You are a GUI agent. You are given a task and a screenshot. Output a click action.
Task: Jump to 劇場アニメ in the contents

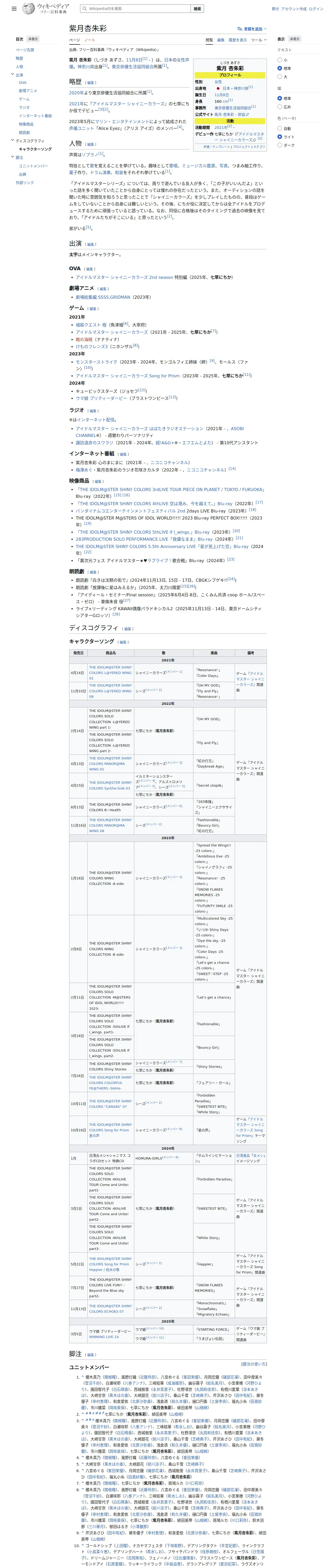[x=28, y=91]
